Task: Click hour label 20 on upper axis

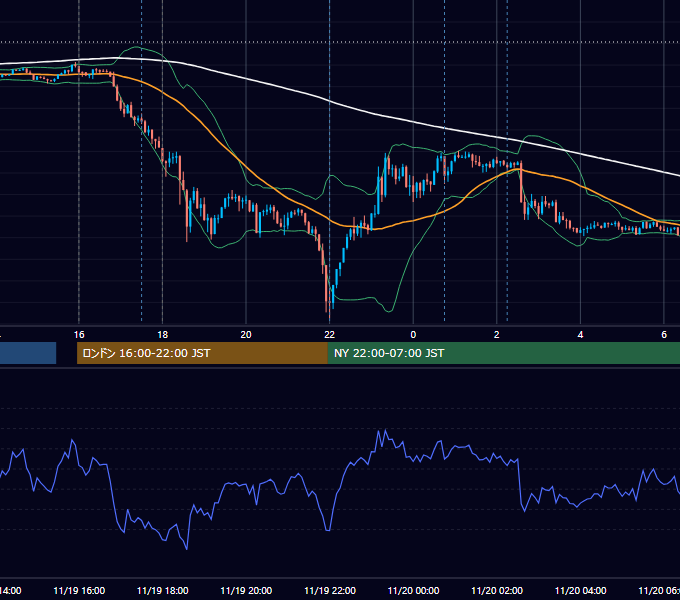Action: (x=246, y=334)
